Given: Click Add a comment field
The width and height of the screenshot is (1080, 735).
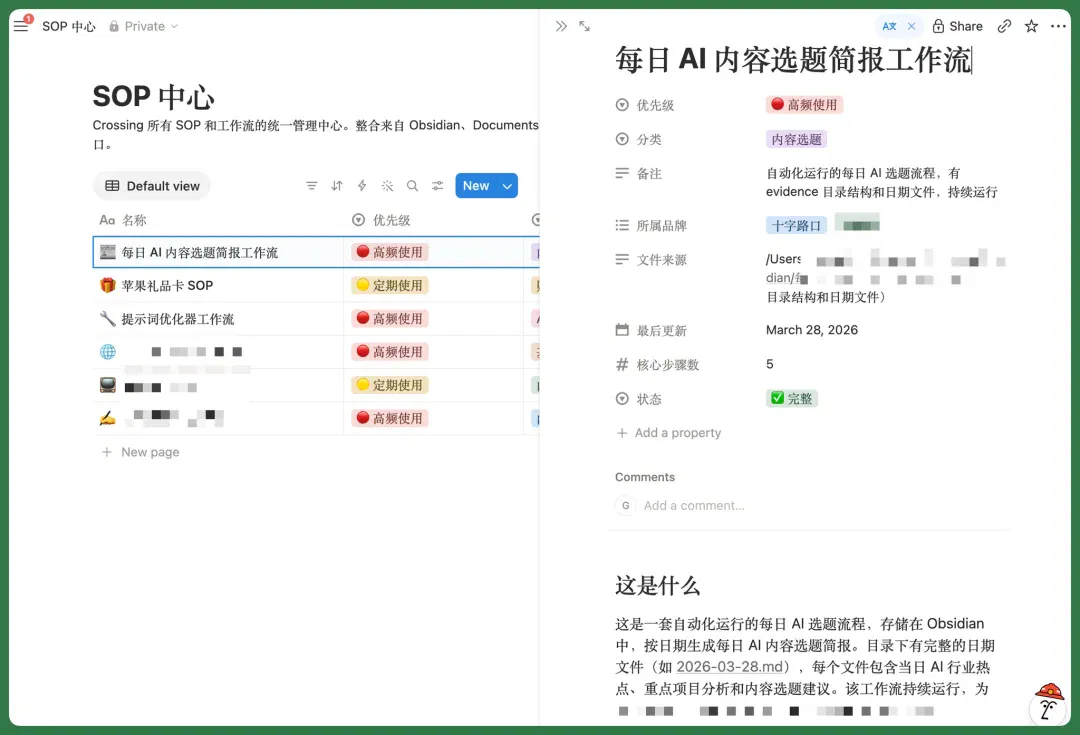Looking at the screenshot, I should coord(694,506).
